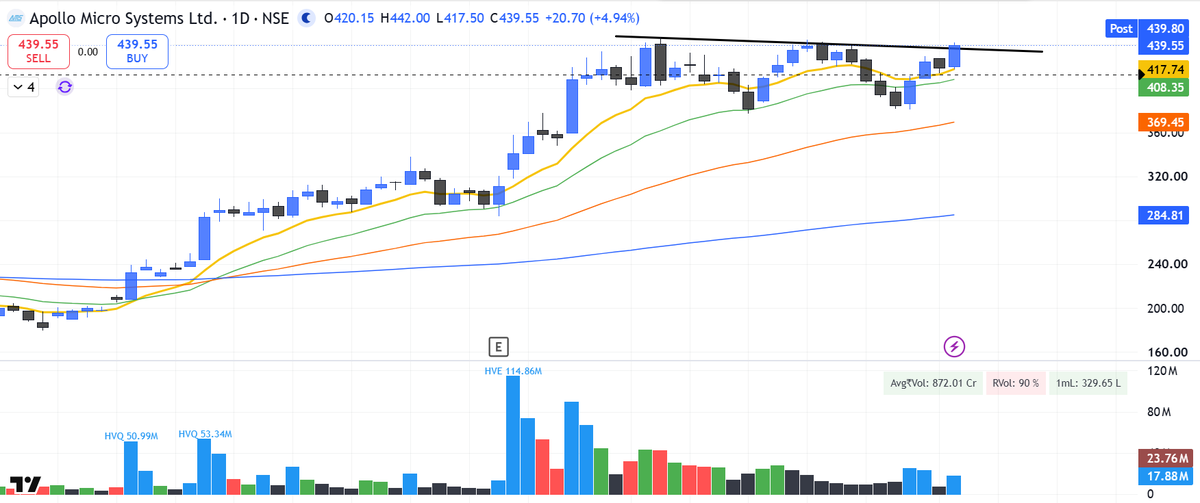
Task: Click the green 408.35 price axis label
Action: point(1165,87)
